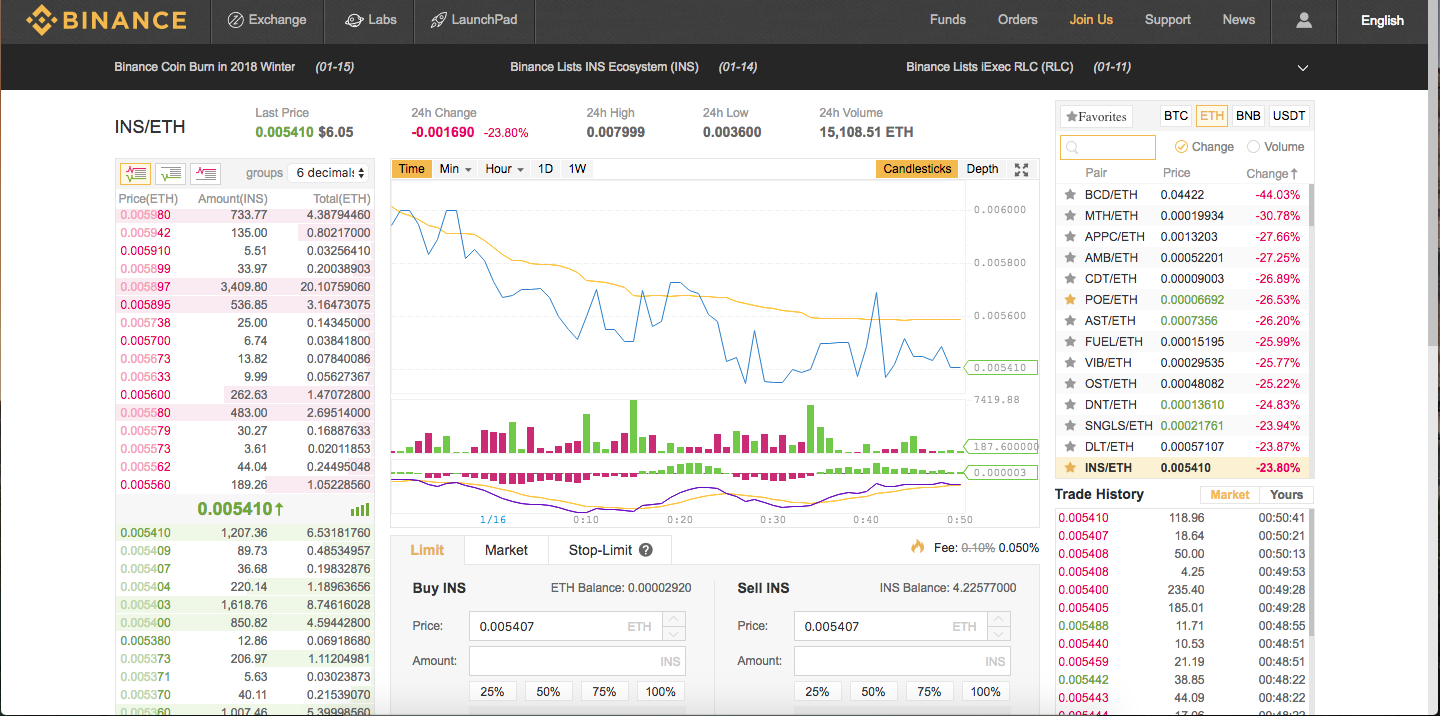Star the APPC/ETH pair
The width and height of the screenshot is (1440, 716).
tap(1070, 237)
